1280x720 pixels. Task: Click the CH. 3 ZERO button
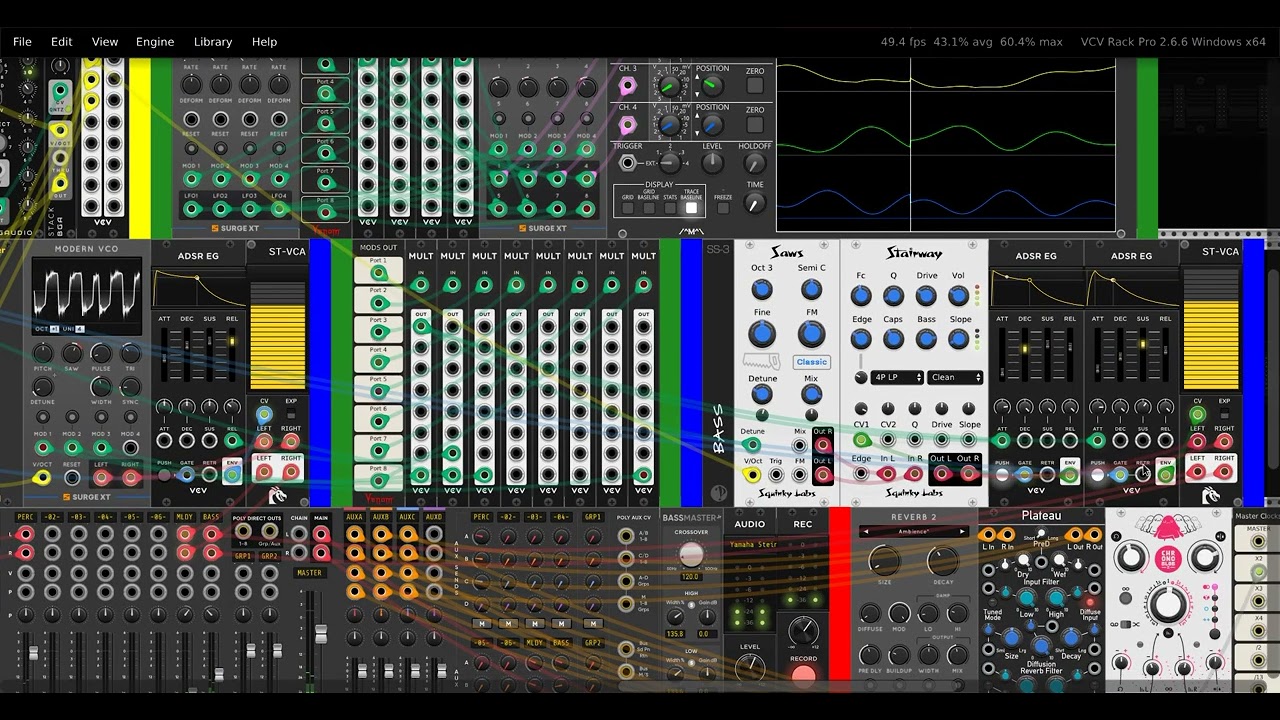coord(755,86)
